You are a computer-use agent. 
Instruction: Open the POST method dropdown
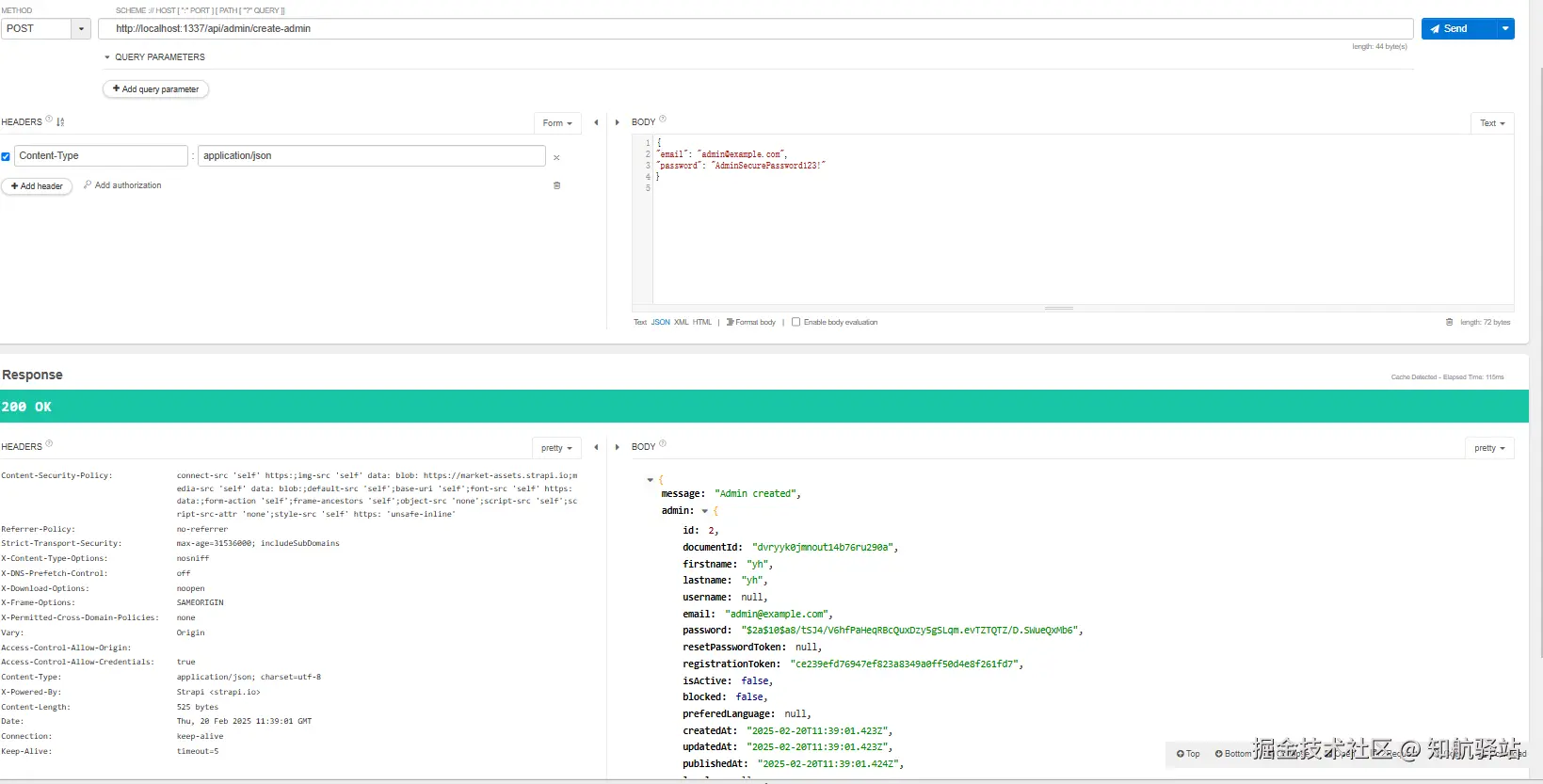81,29
